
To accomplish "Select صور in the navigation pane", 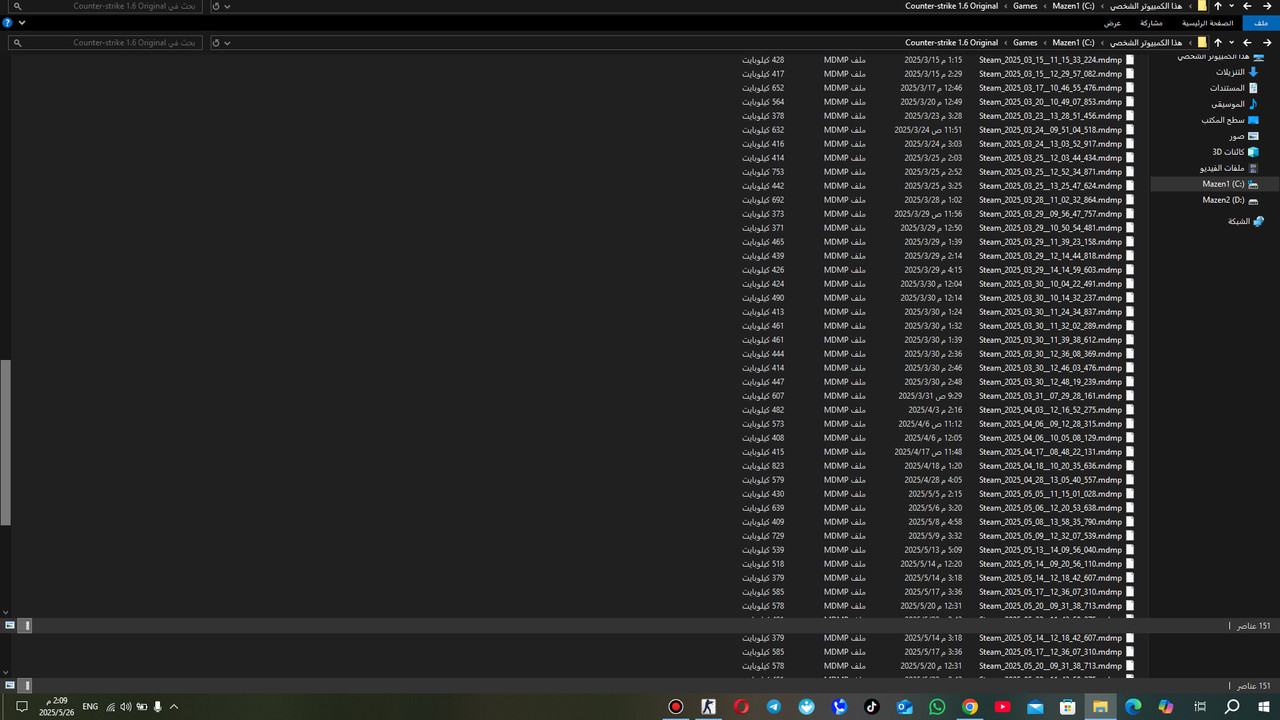I will 1237,136.
